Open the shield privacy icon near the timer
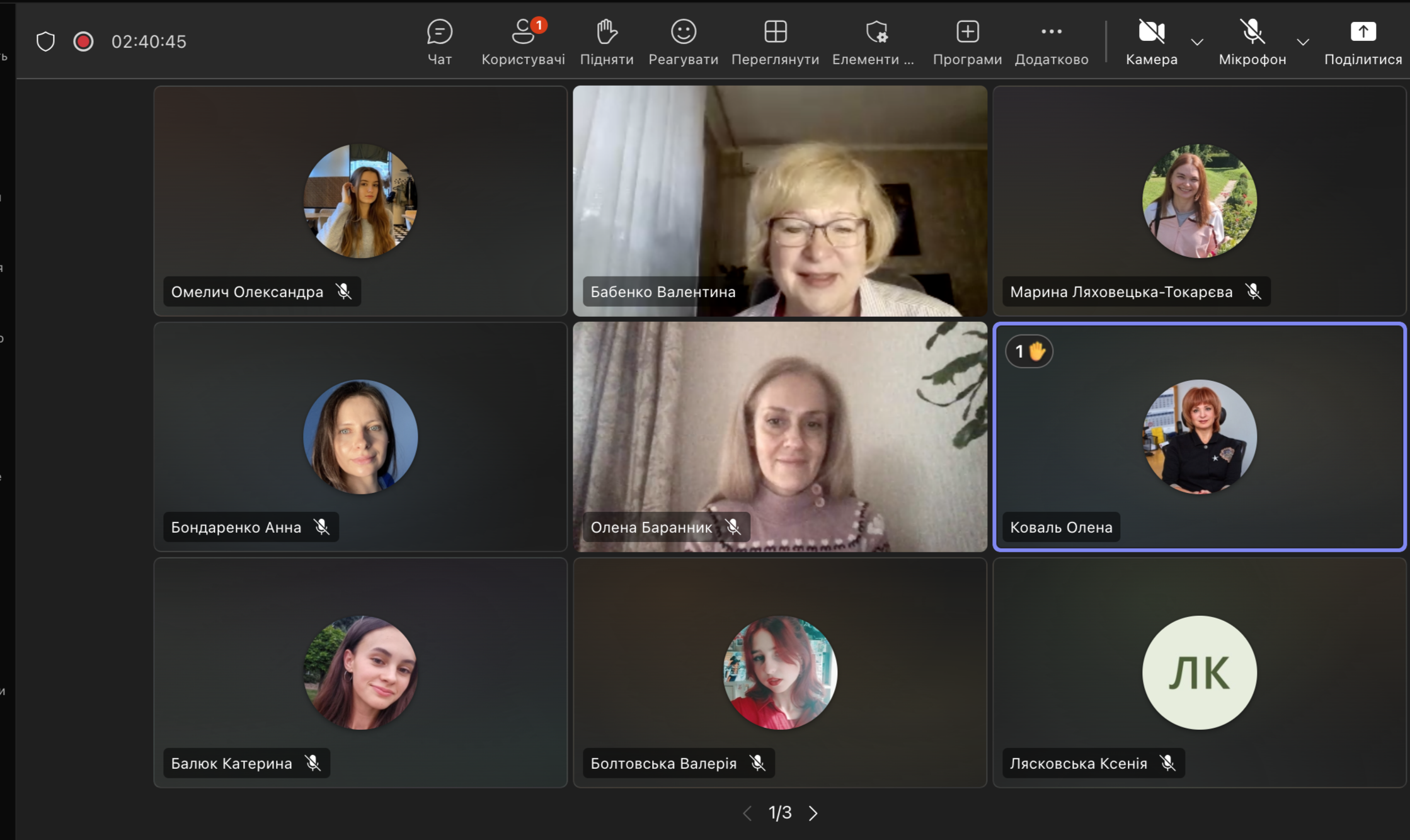This screenshot has width=1410, height=840. point(45,42)
